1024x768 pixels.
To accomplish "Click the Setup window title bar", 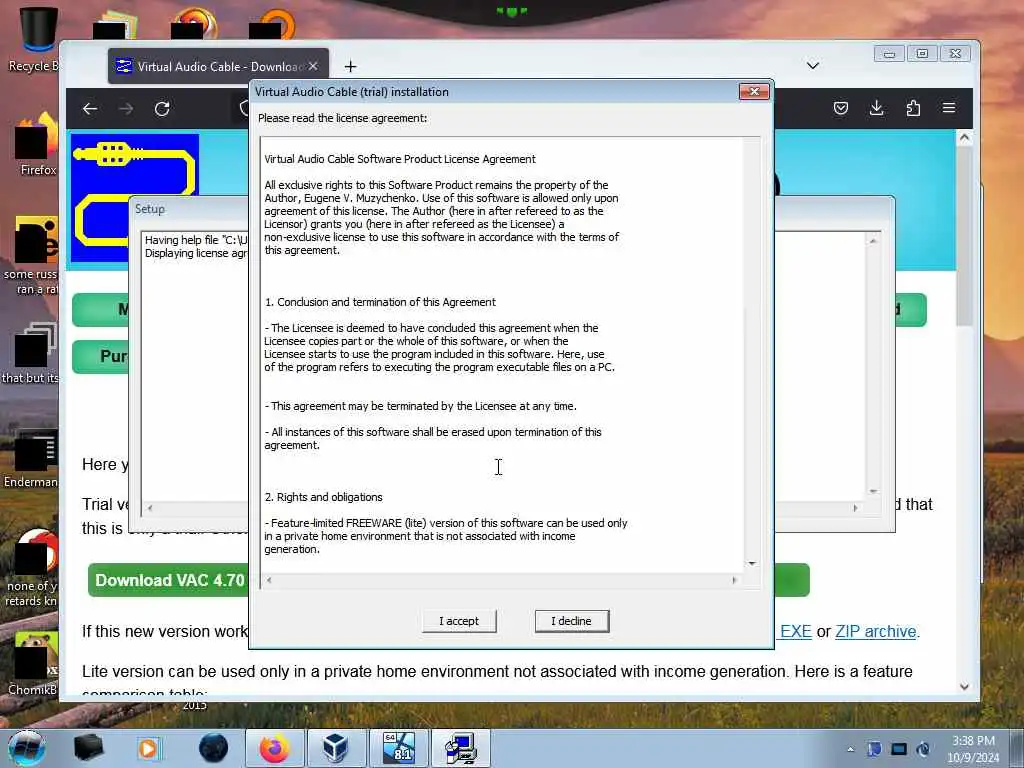I will (x=189, y=209).
